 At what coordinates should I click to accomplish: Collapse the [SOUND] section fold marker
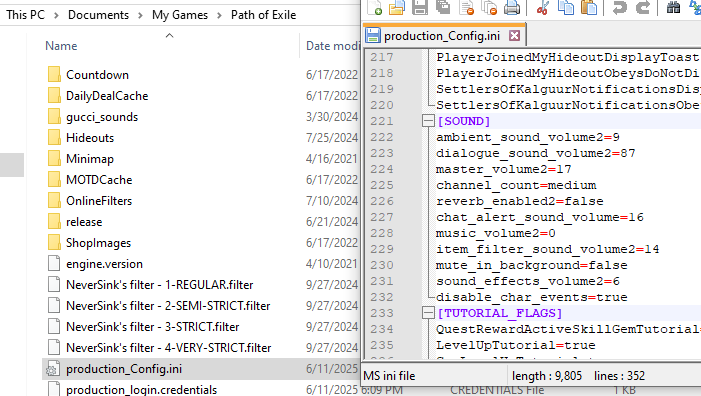point(428,121)
